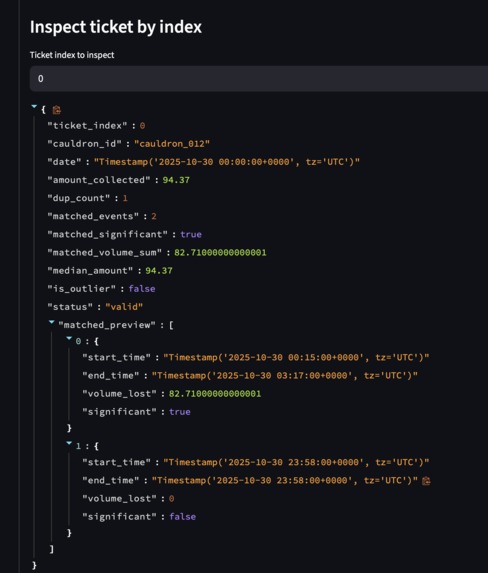Select the matched_volume_sum value
This screenshot has width=488, height=573.
coord(220,253)
